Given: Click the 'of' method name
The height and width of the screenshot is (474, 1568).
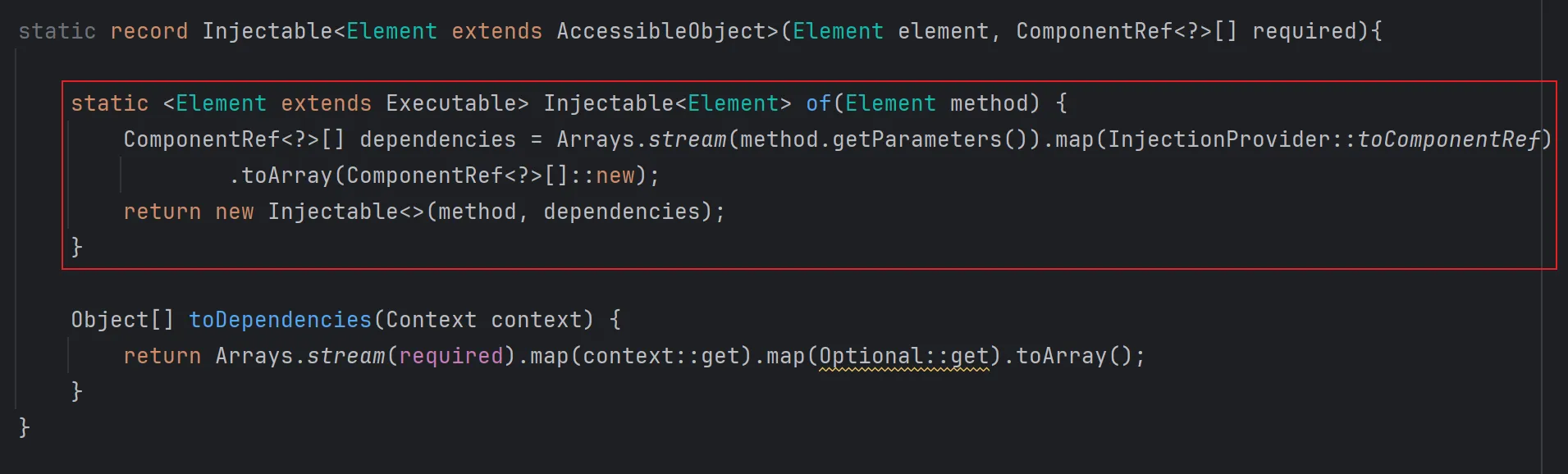Looking at the screenshot, I should click(x=818, y=103).
